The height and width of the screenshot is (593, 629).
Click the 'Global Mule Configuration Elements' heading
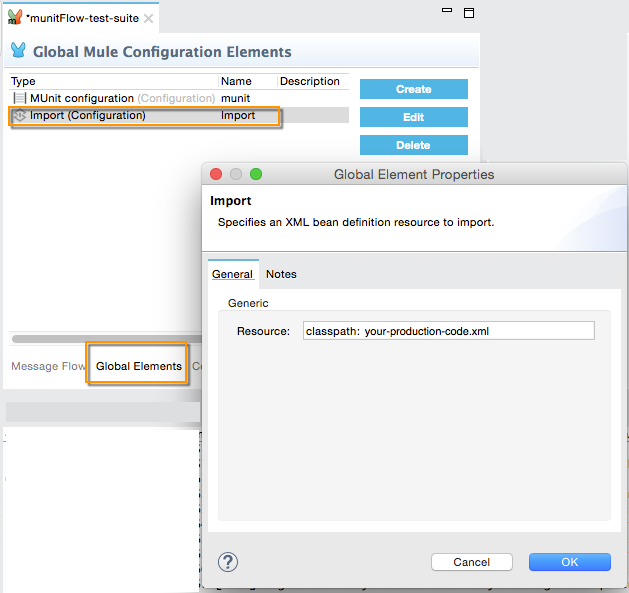click(162, 52)
